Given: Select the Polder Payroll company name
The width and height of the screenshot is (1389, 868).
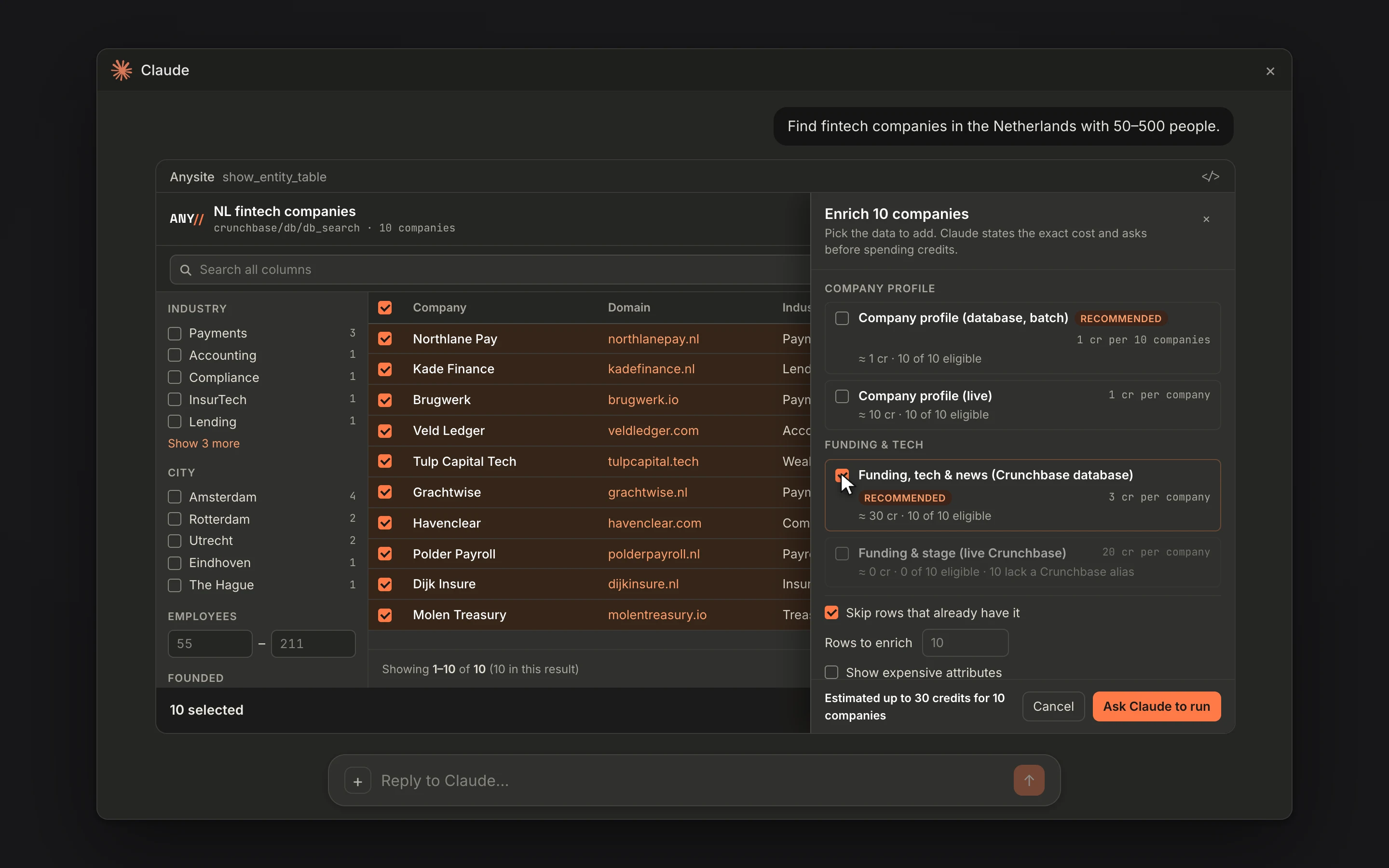Looking at the screenshot, I should [x=454, y=554].
